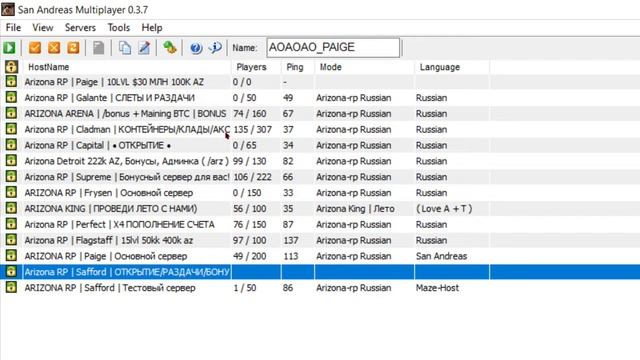Click the lock icon beside Arizona Detroit server
The width and height of the screenshot is (640, 360).
coord(11,161)
